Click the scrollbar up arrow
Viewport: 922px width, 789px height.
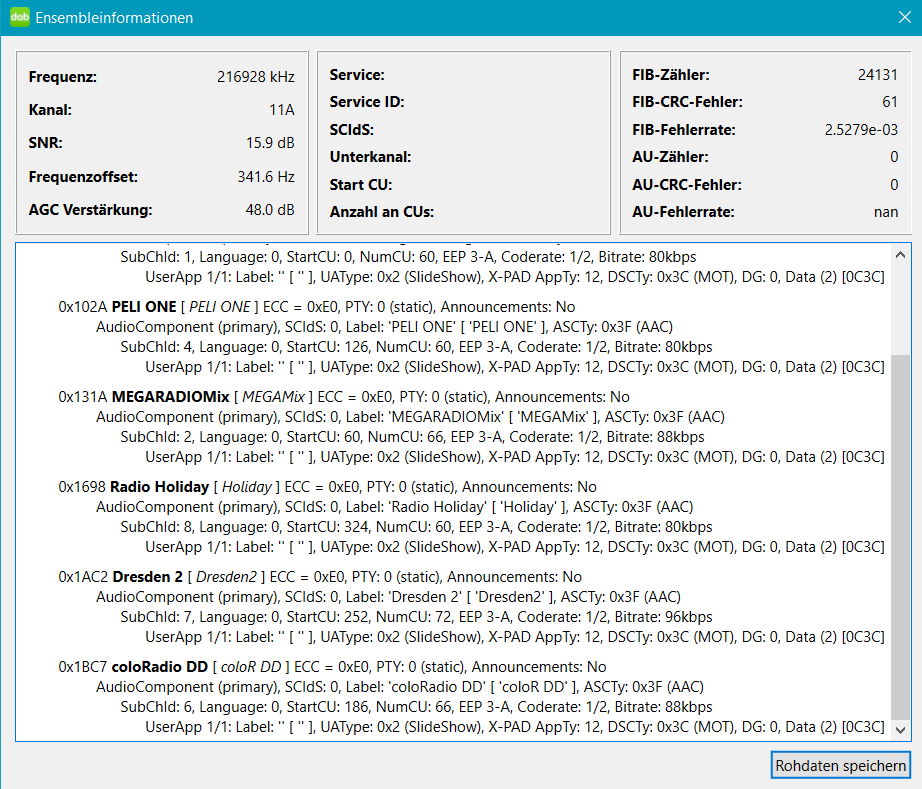click(x=901, y=252)
